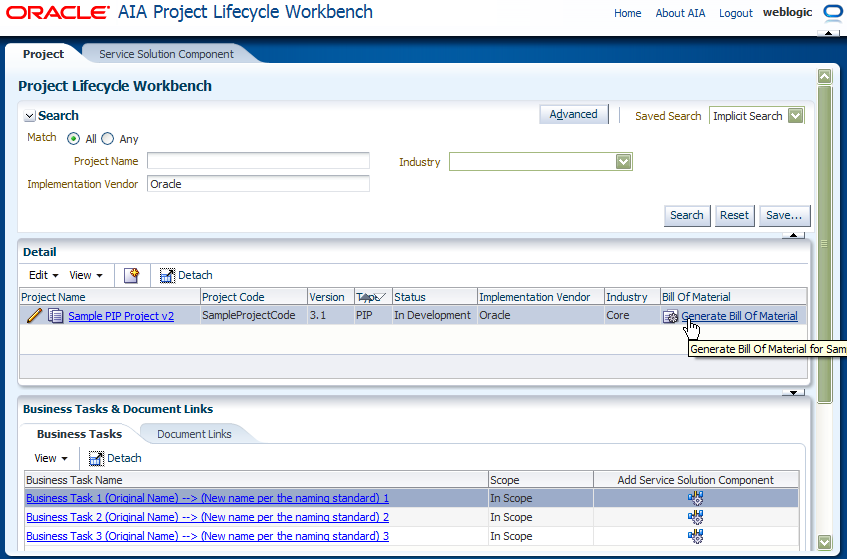
Task: Select the Document Links tab
Action: (x=194, y=434)
